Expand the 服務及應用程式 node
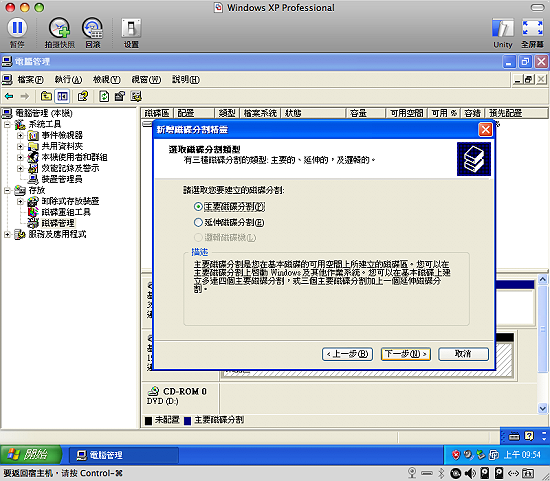The width and height of the screenshot is (550, 481). click(x=7, y=234)
